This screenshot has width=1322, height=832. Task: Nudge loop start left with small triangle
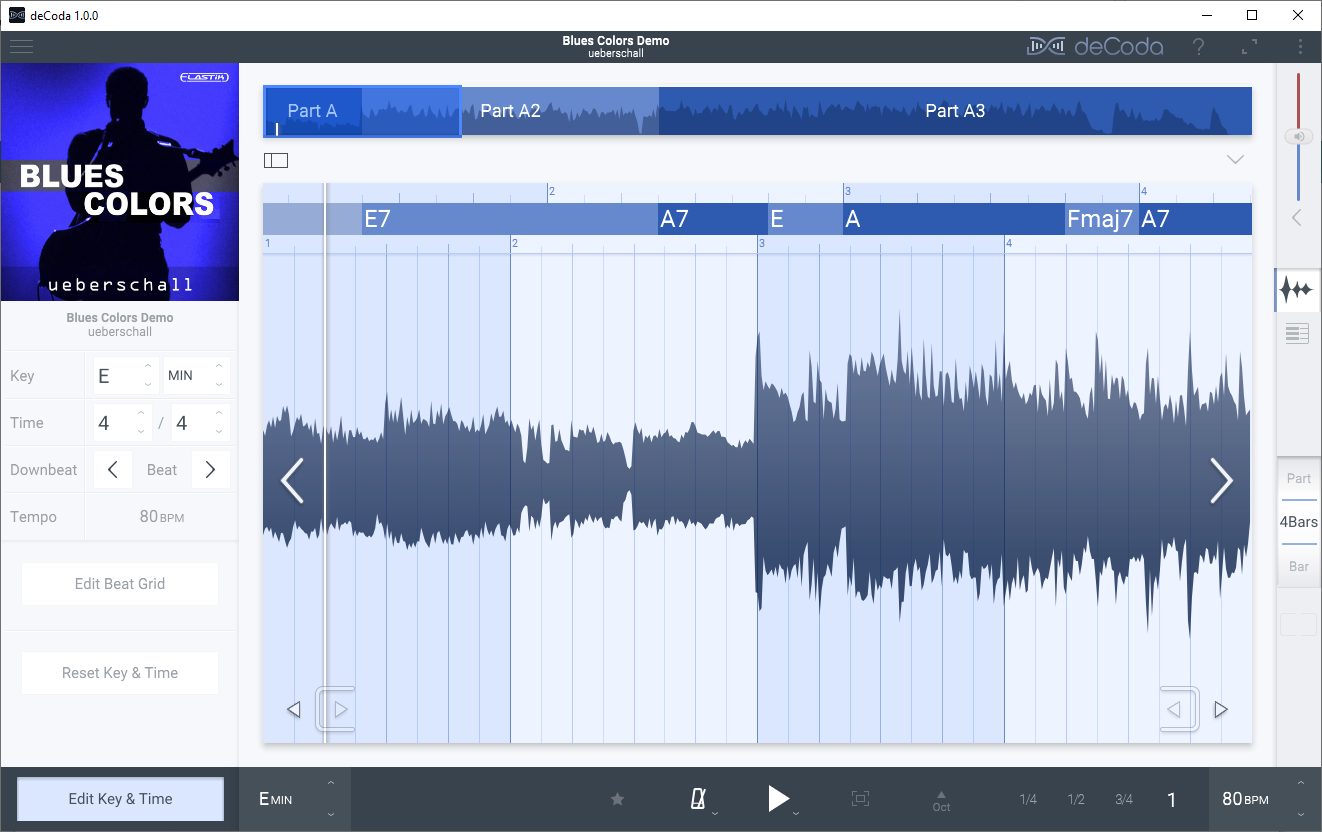294,710
